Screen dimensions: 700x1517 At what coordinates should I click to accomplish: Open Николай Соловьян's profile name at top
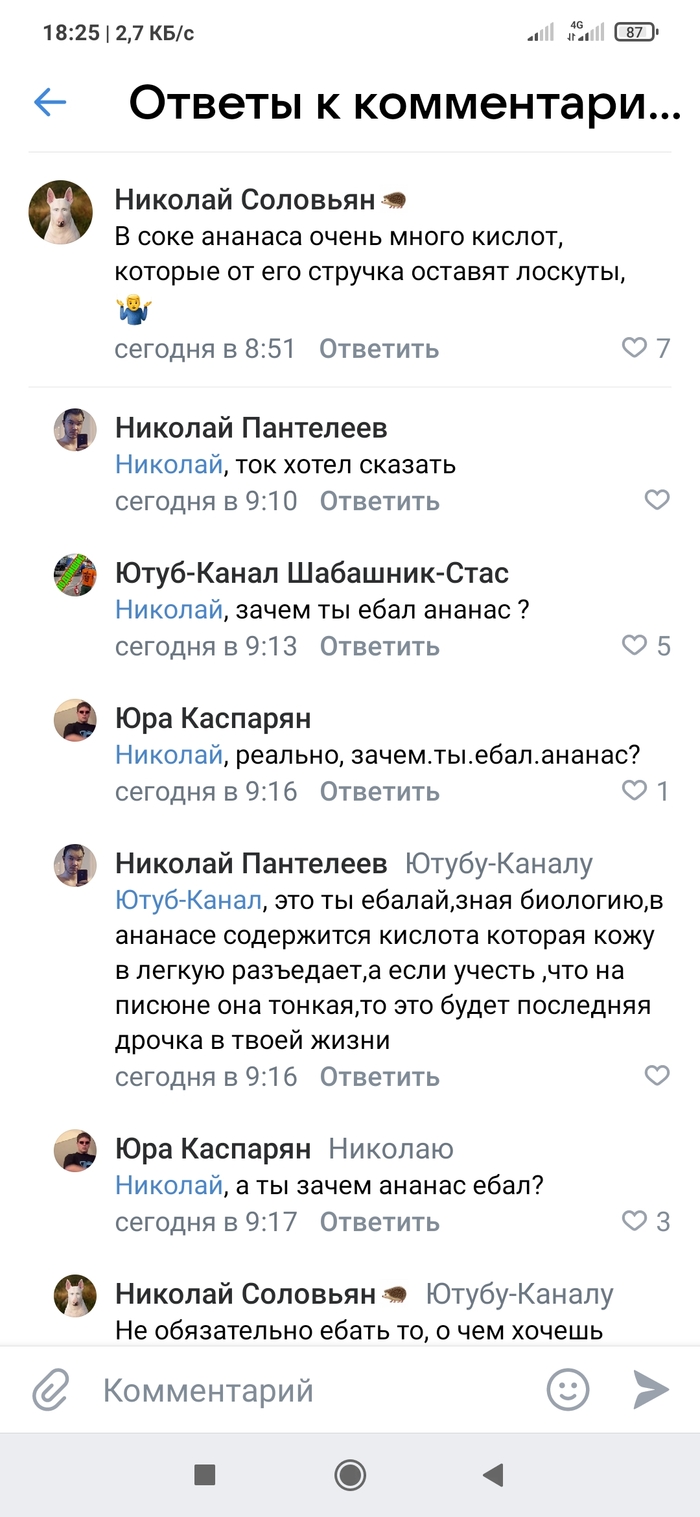click(x=245, y=200)
